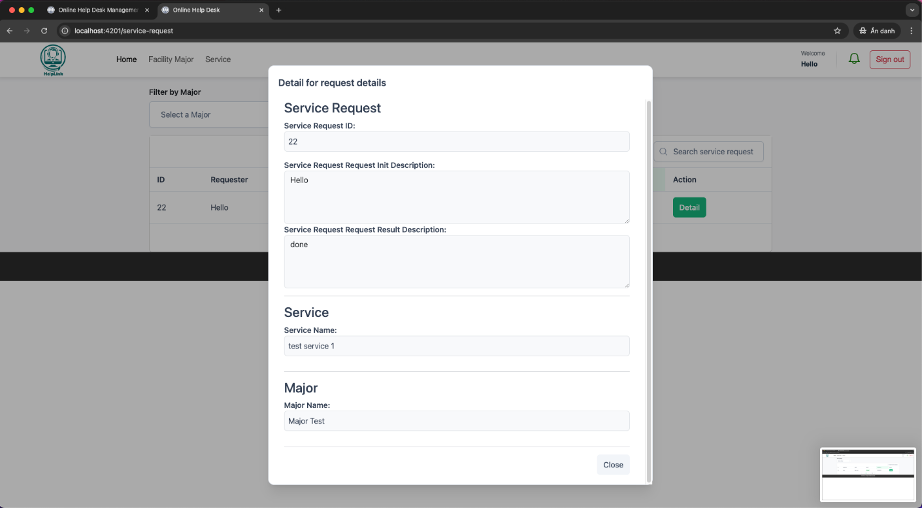
Task: Click the Major Name field
Action: click(x=456, y=421)
